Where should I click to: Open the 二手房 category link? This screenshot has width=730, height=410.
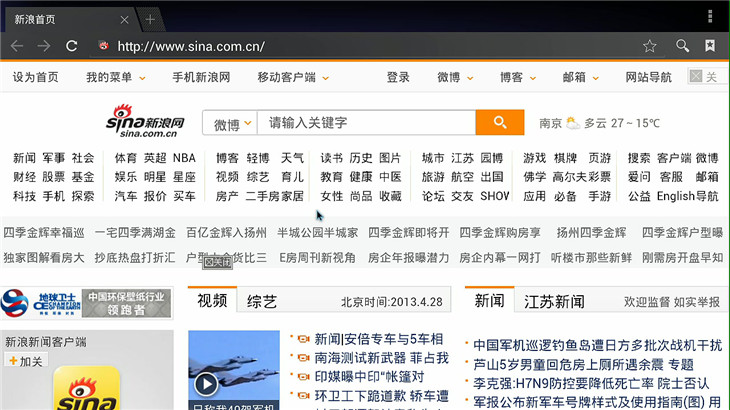(x=263, y=196)
